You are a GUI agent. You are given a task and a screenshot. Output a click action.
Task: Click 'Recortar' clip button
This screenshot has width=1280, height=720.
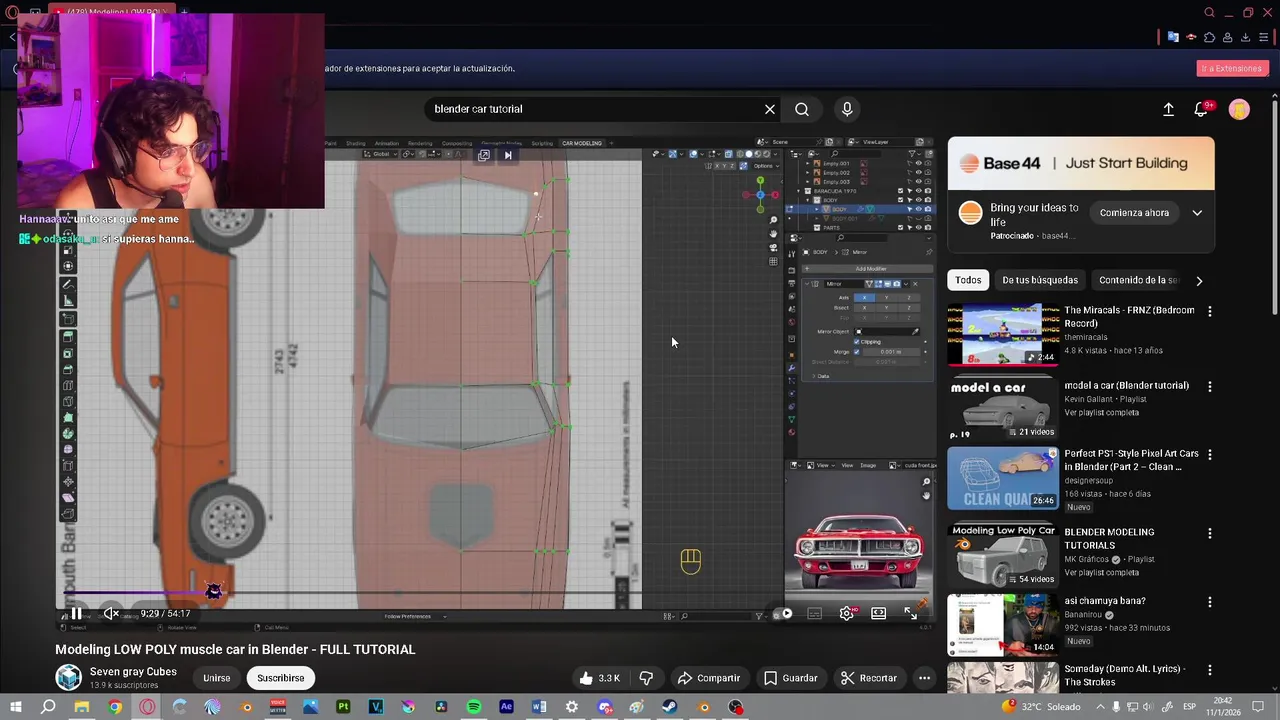coord(868,678)
